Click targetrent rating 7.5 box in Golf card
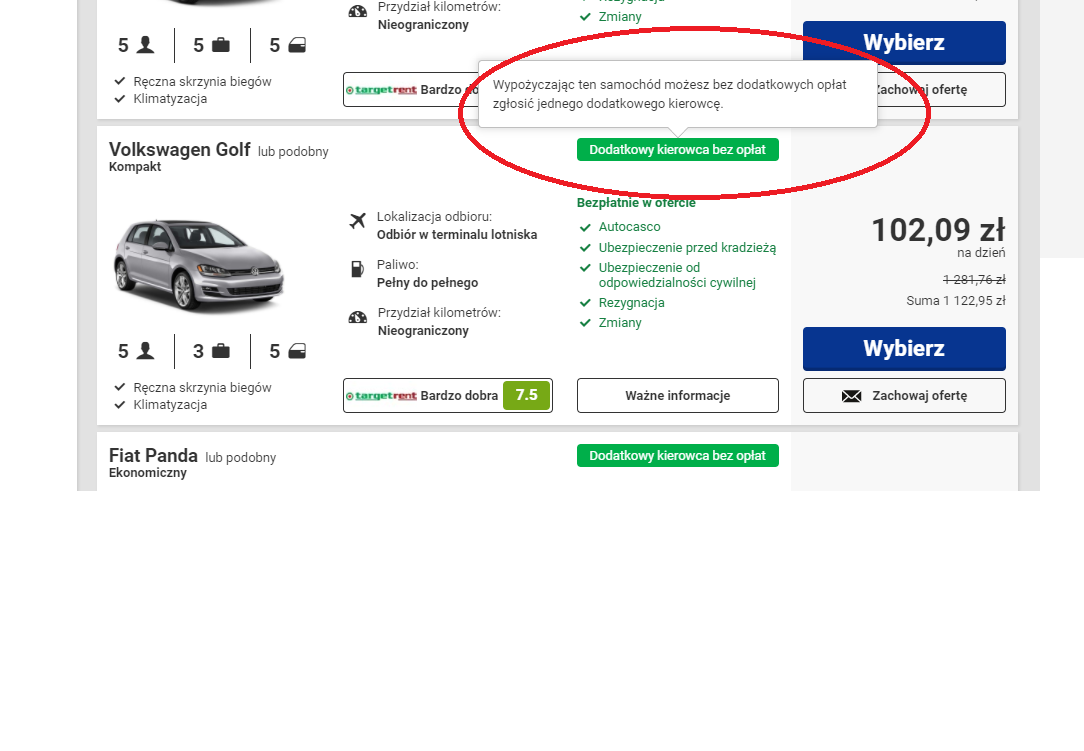 447,396
